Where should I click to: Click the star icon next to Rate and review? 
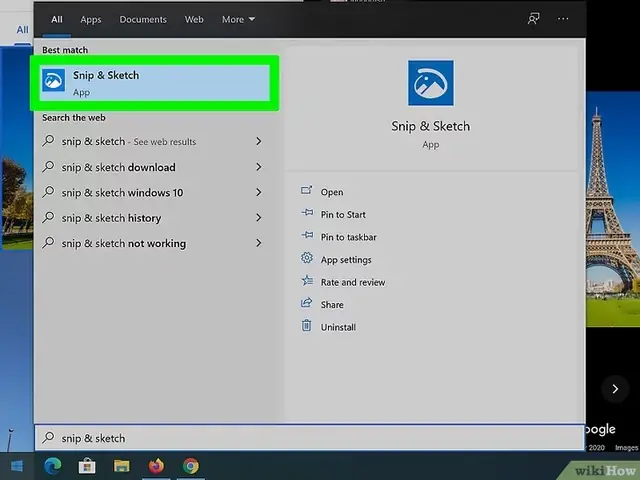click(x=307, y=280)
